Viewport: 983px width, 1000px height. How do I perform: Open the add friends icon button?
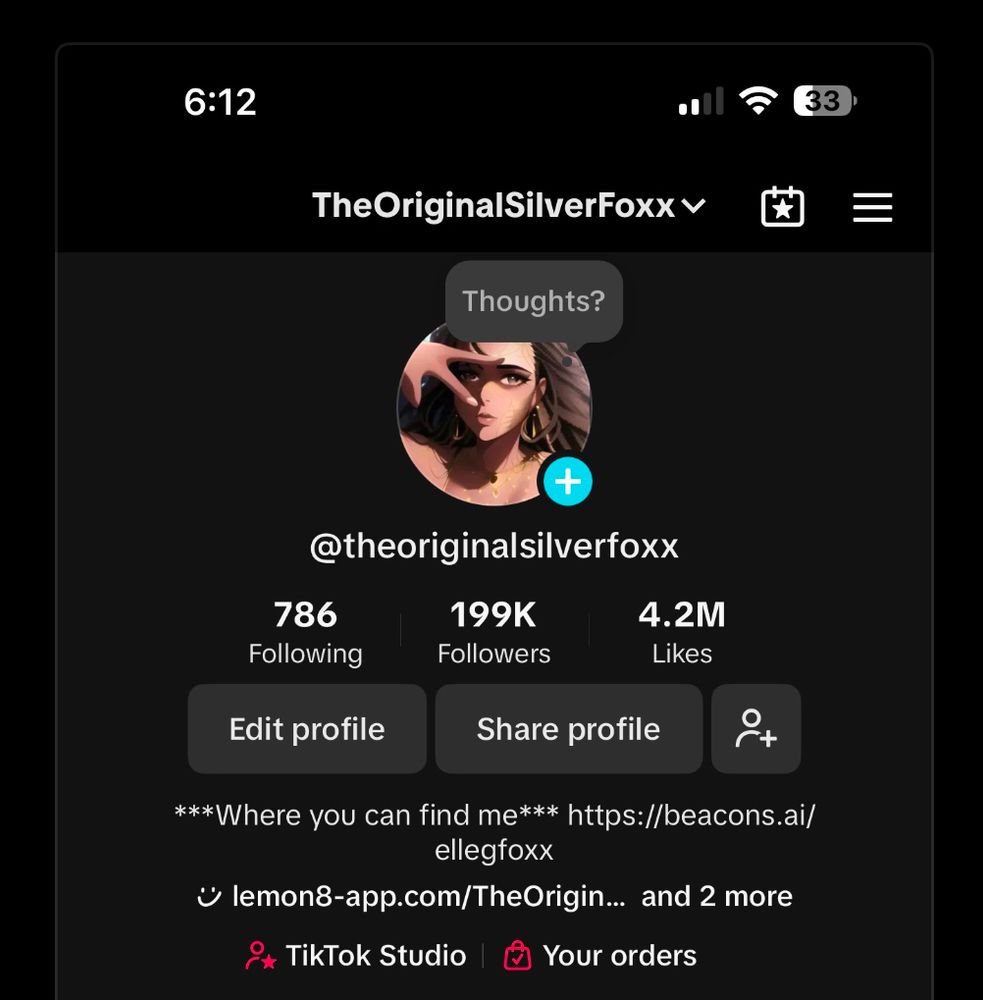point(756,728)
